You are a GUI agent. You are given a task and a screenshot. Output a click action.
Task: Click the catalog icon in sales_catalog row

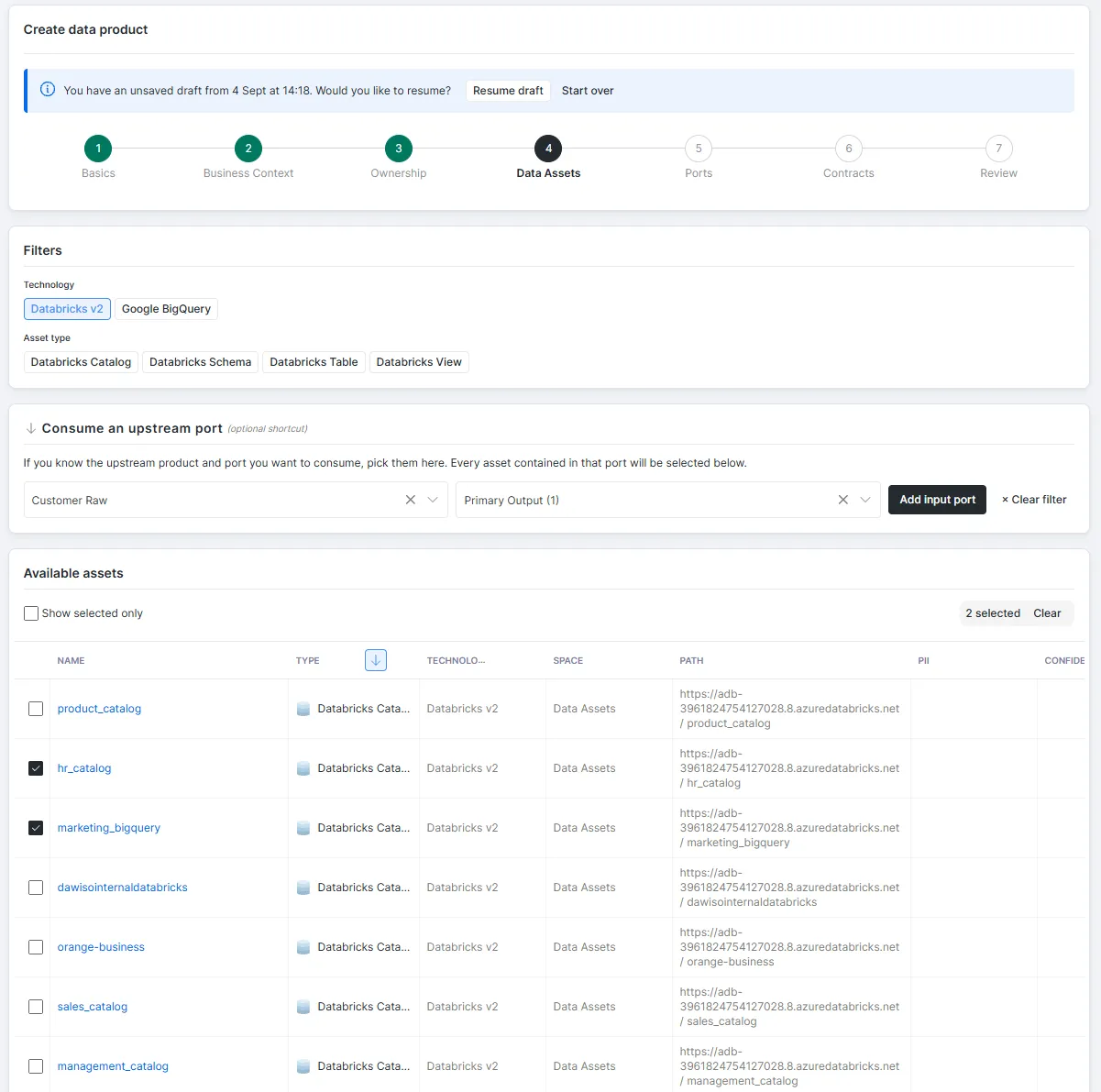pyautogui.click(x=303, y=1007)
